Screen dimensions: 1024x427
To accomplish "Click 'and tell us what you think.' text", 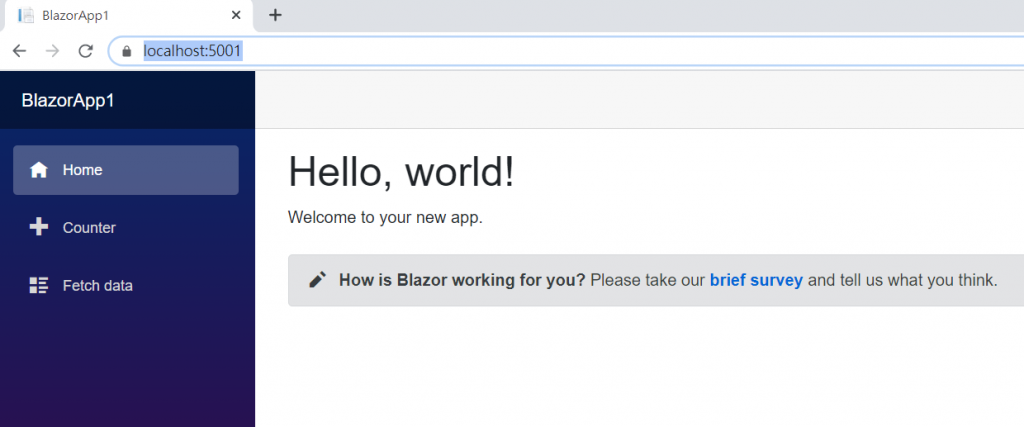I will tap(903, 281).
